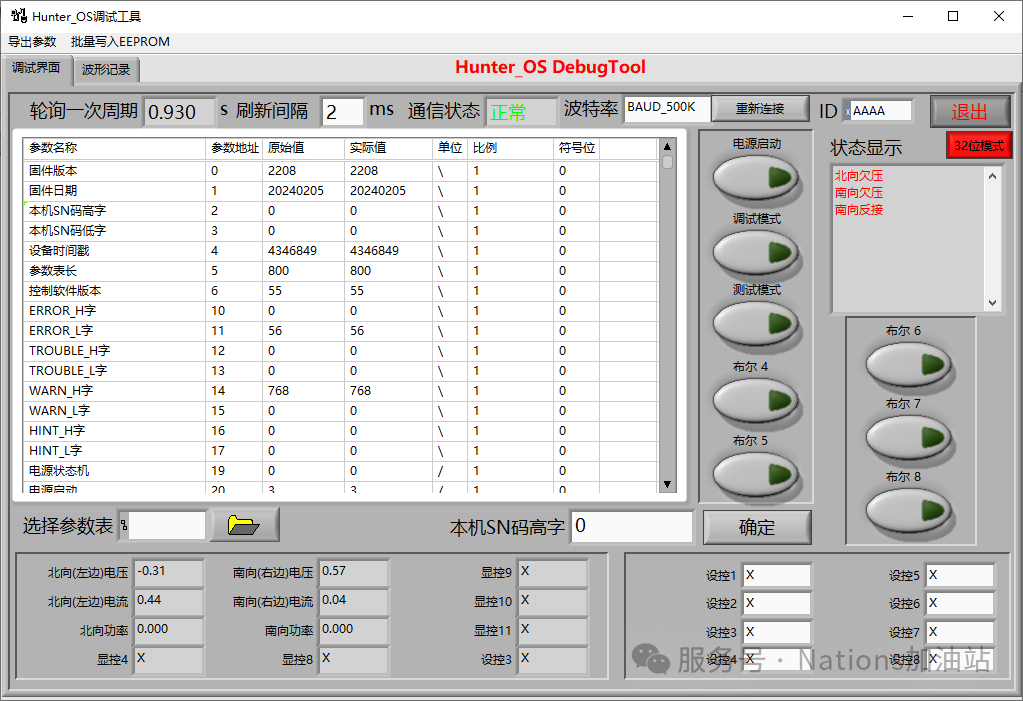Select the ERROR_L字 row name
This screenshot has width=1023, height=701.
tap(61, 331)
